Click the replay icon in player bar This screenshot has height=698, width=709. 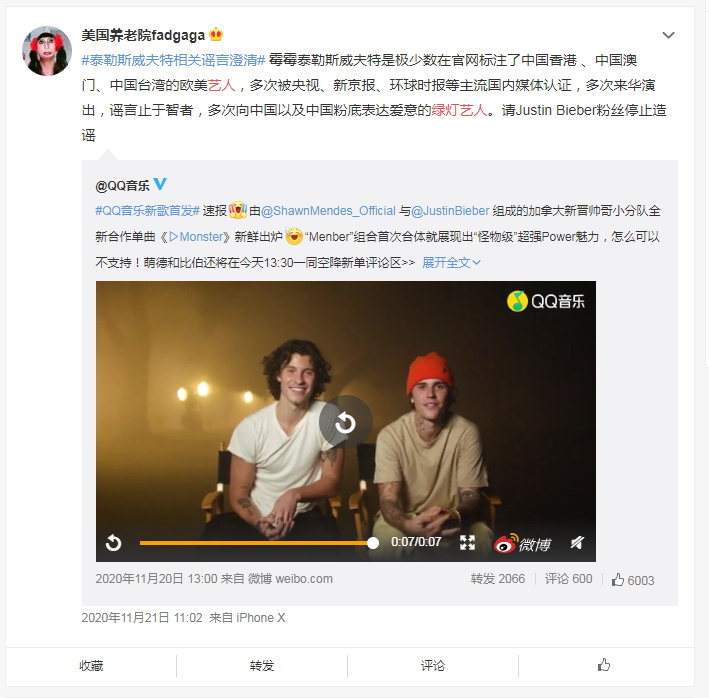(113, 542)
